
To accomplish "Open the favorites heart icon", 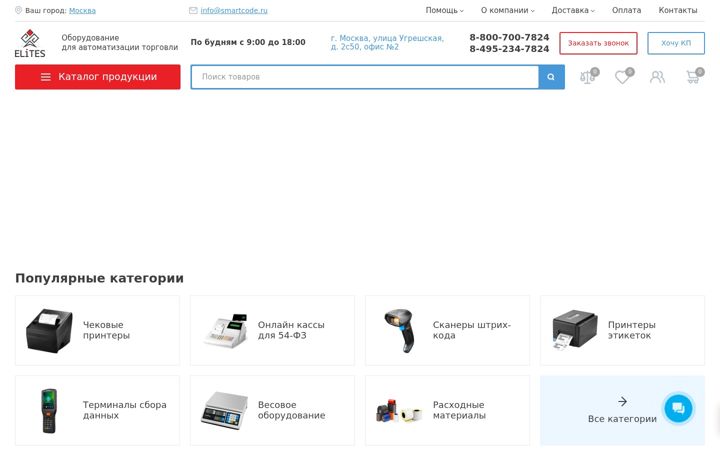I will click(623, 77).
